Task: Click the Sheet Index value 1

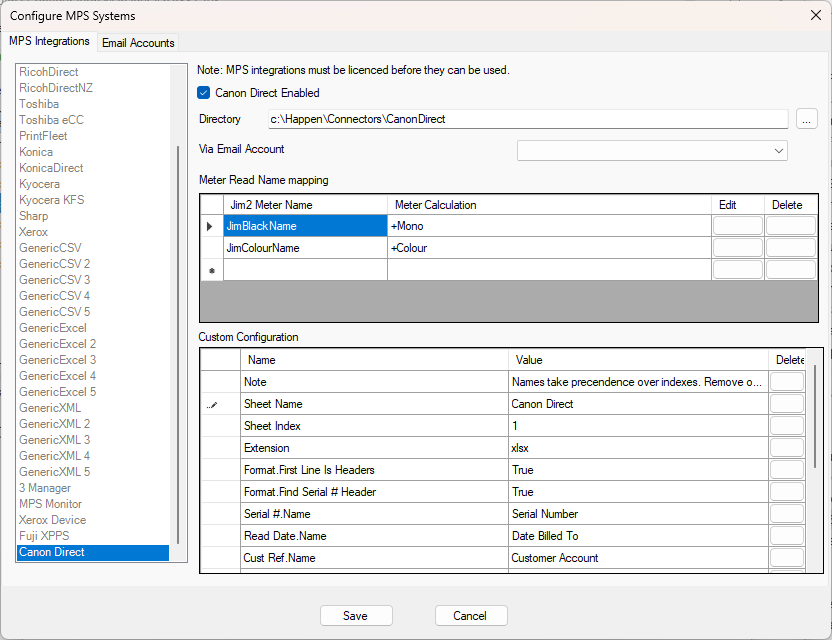Action: pos(638,426)
